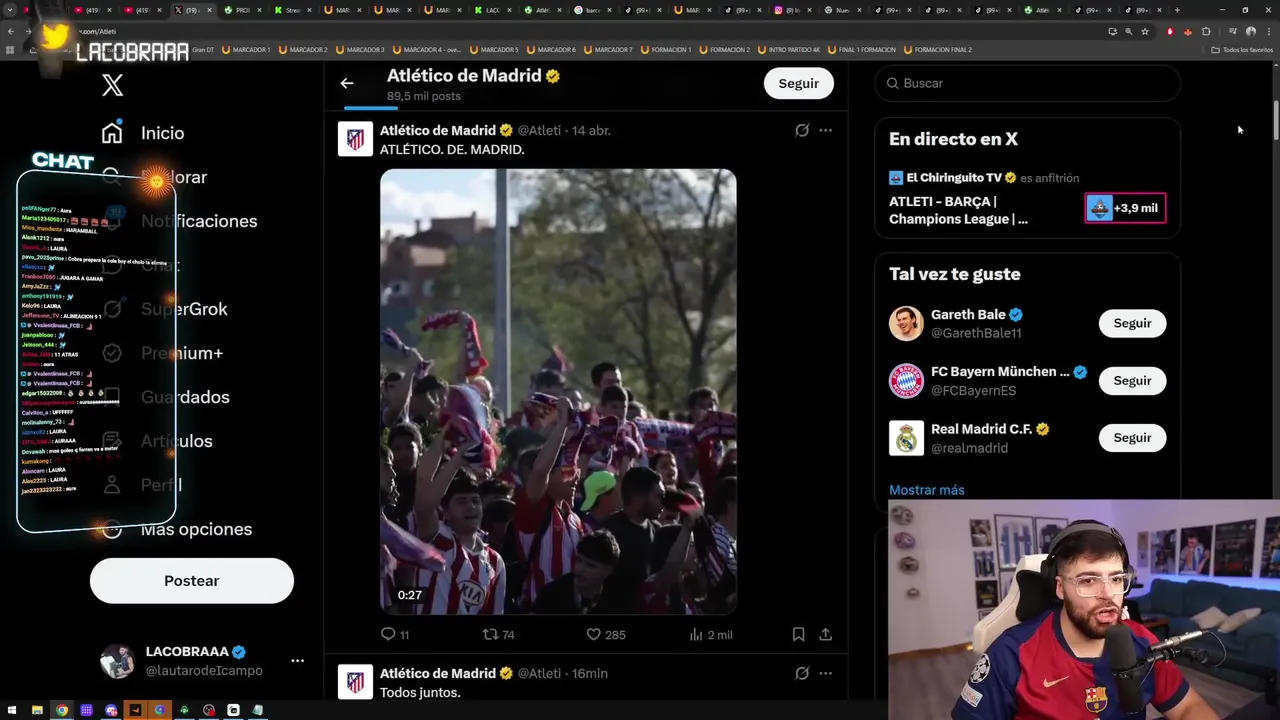Open the MARCADOR 4 bookmark
This screenshot has width=1280, height=720.
pos(426,49)
